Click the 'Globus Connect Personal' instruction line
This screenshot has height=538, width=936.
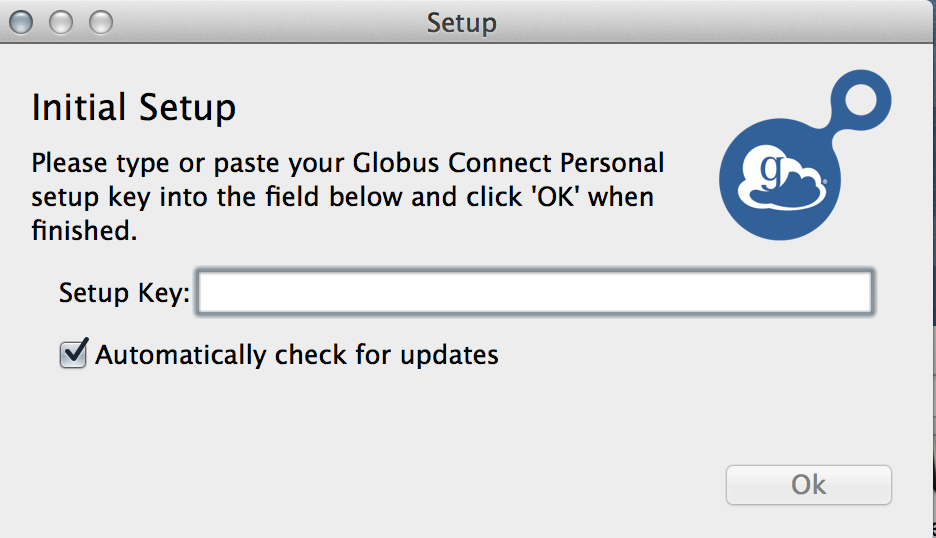(347, 162)
